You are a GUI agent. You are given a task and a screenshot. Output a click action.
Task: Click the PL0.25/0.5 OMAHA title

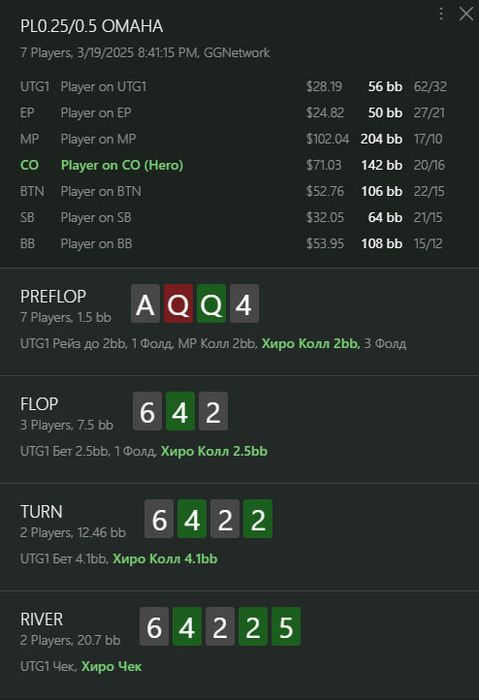click(x=92, y=26)
